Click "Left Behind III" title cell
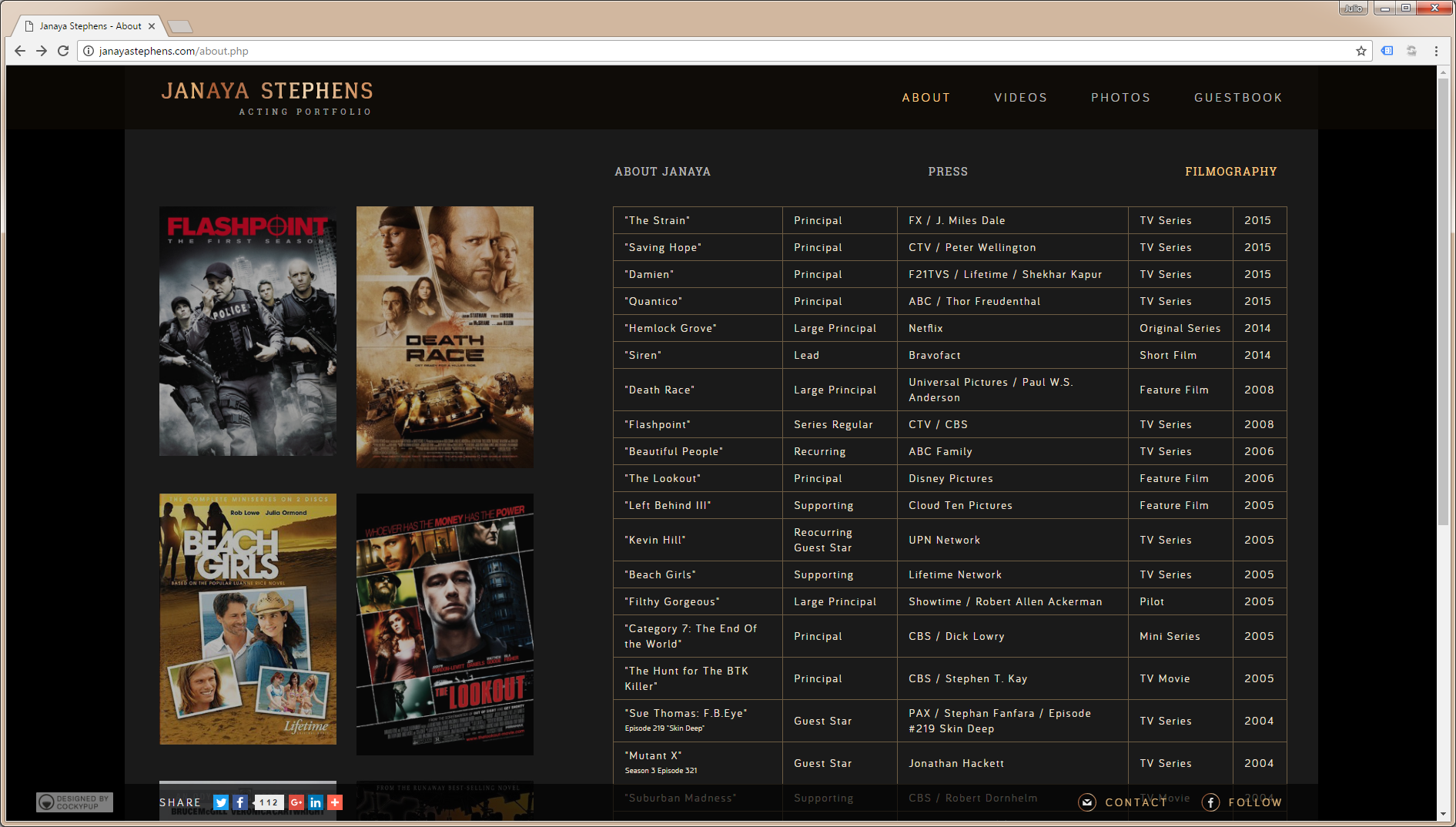 pyautogui.click(x=698, y=505)
